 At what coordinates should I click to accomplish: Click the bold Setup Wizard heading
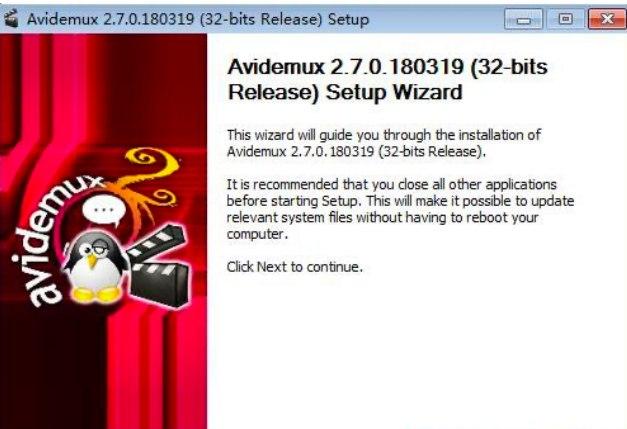click(x=387, y=79)
